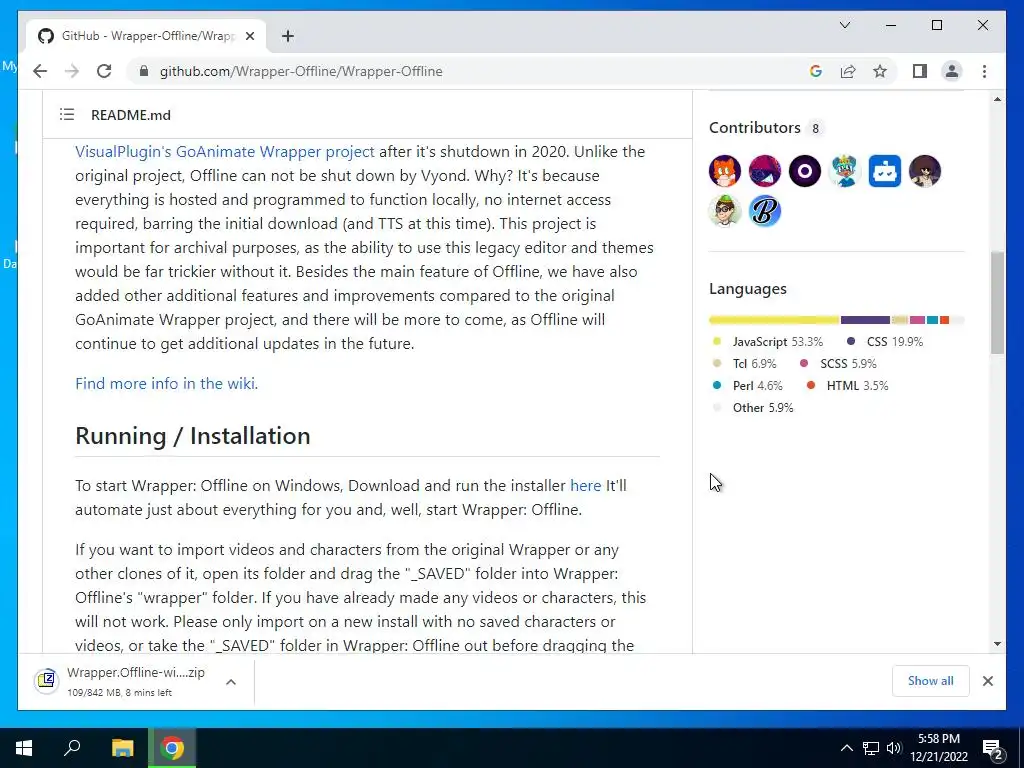The image size is (1024, 768).
Task: Open the glasses green hat avatar contributor
Action: point(725,211)
